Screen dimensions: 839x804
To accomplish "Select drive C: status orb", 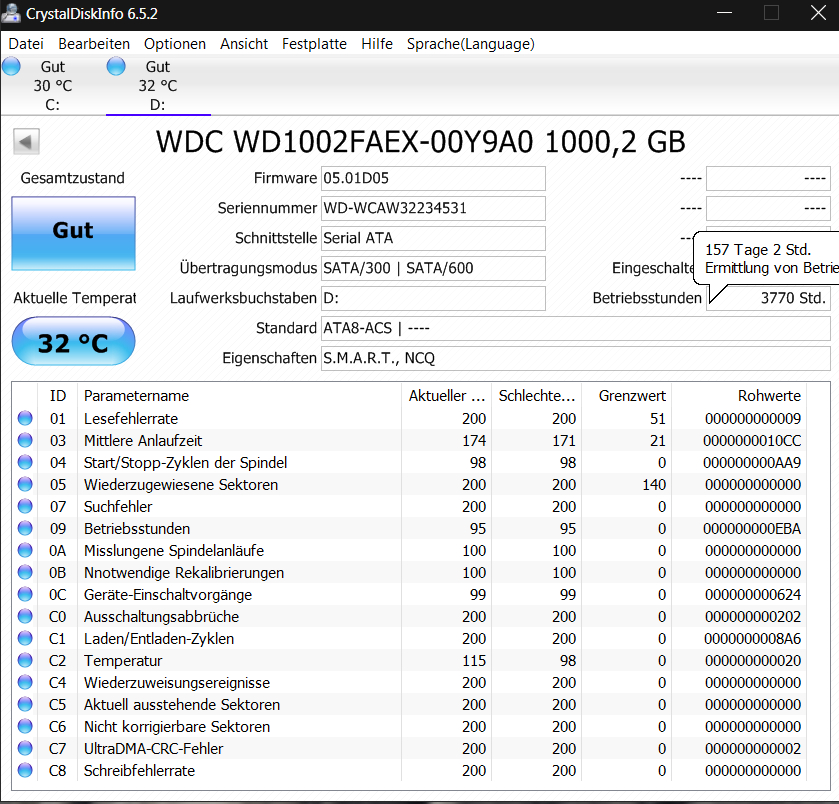I will click(11, 66).
